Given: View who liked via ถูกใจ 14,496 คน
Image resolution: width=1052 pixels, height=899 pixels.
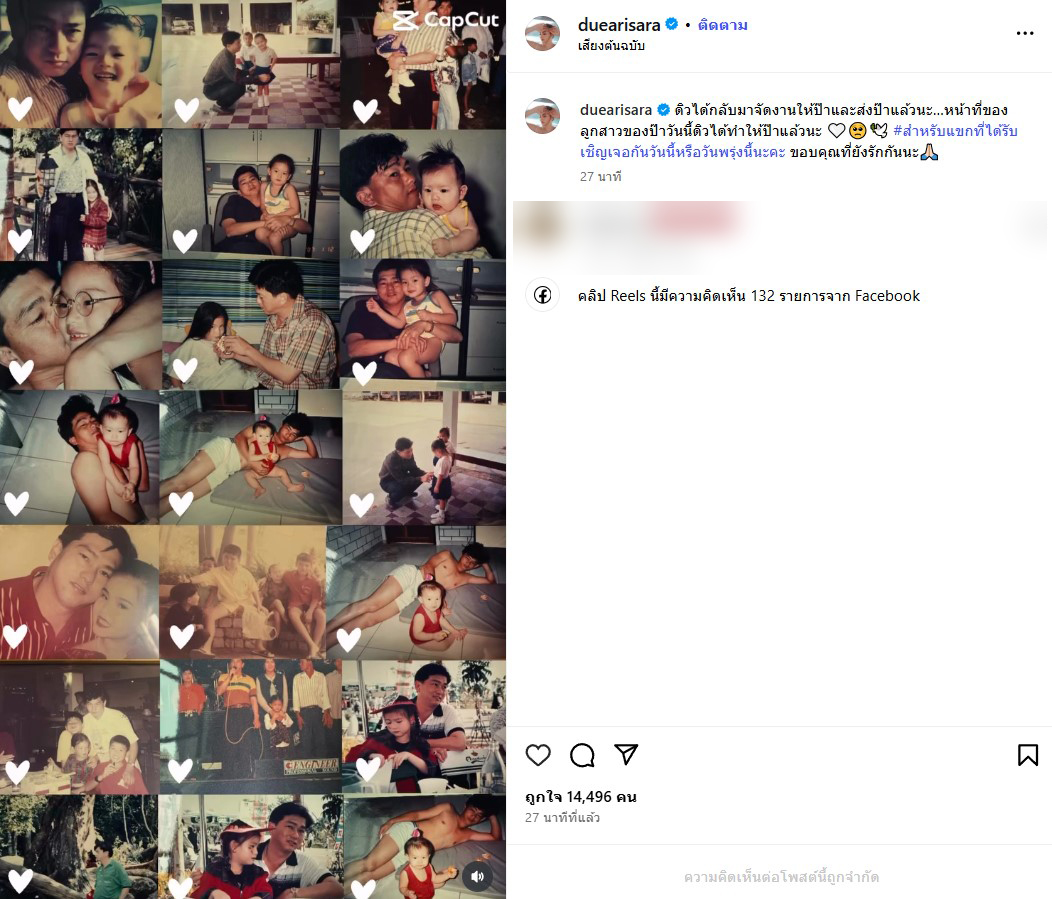Looking at the screenshot, I should pyautogui.click(x=581, y=796).
